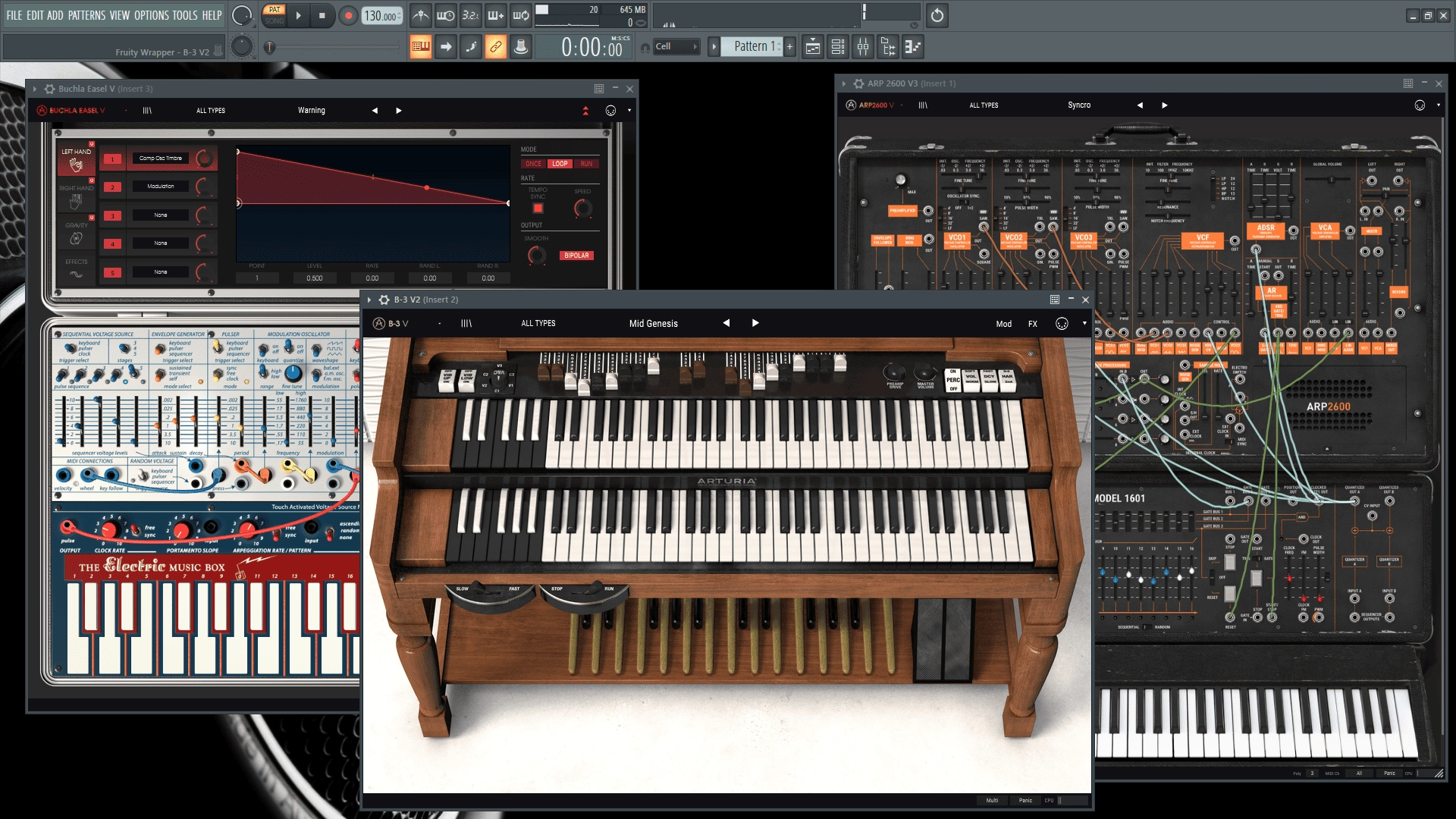Open the TOOLS menu
The image size is (1456, 819).
pyautogui.click(x=185, y=15)
